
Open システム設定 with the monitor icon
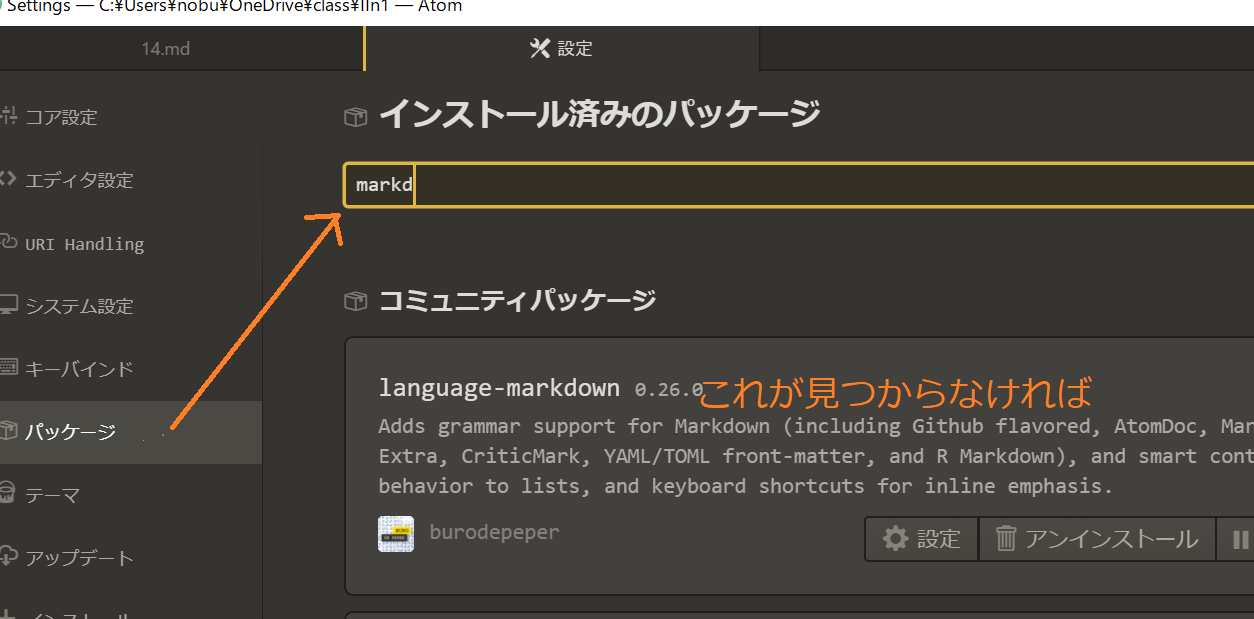coord(9,305)
